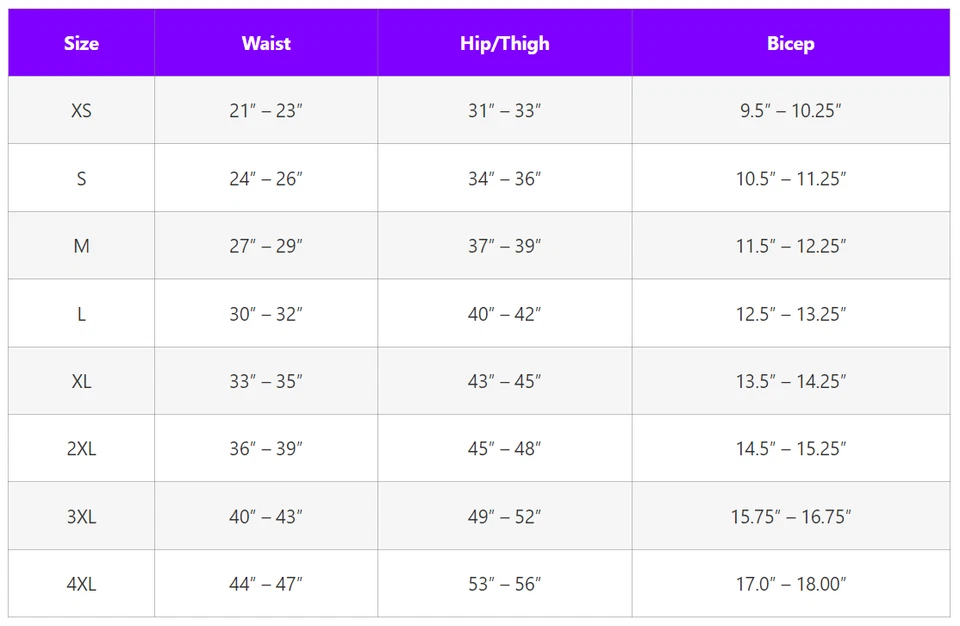Click waist value 21″ – 23″
The height and width of the screenshot is (626, 960).
[266, 110]
